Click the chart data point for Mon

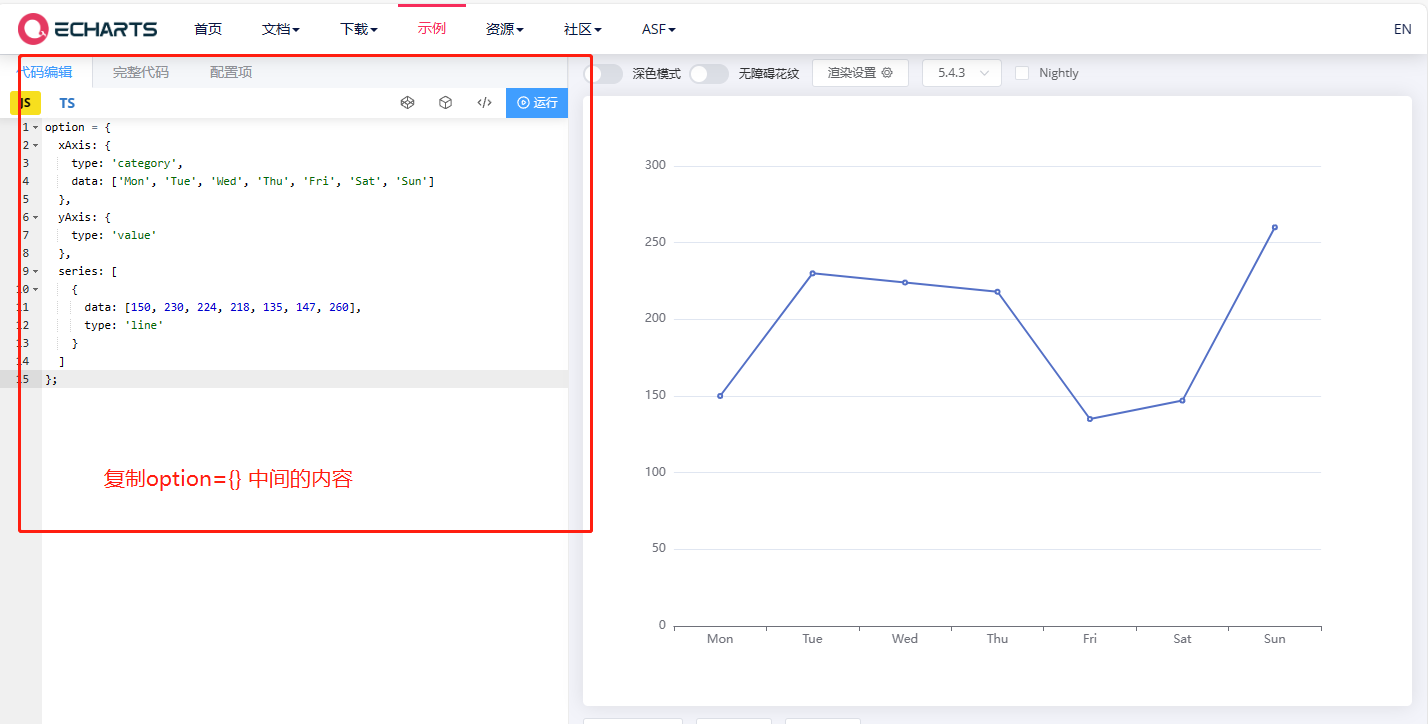pyautogui.click(x=720, y=396)
